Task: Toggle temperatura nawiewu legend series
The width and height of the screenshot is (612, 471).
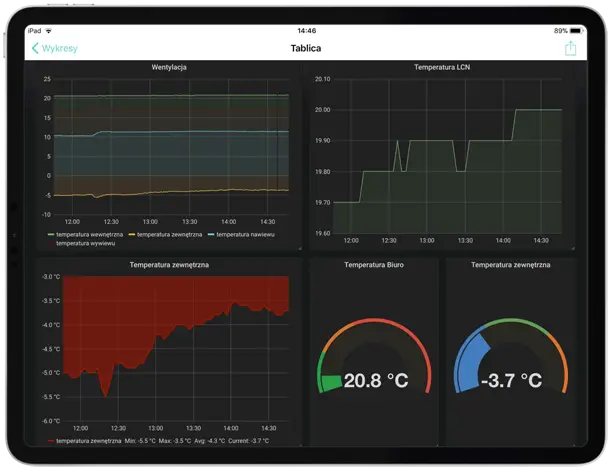Action: click(245, 234)
